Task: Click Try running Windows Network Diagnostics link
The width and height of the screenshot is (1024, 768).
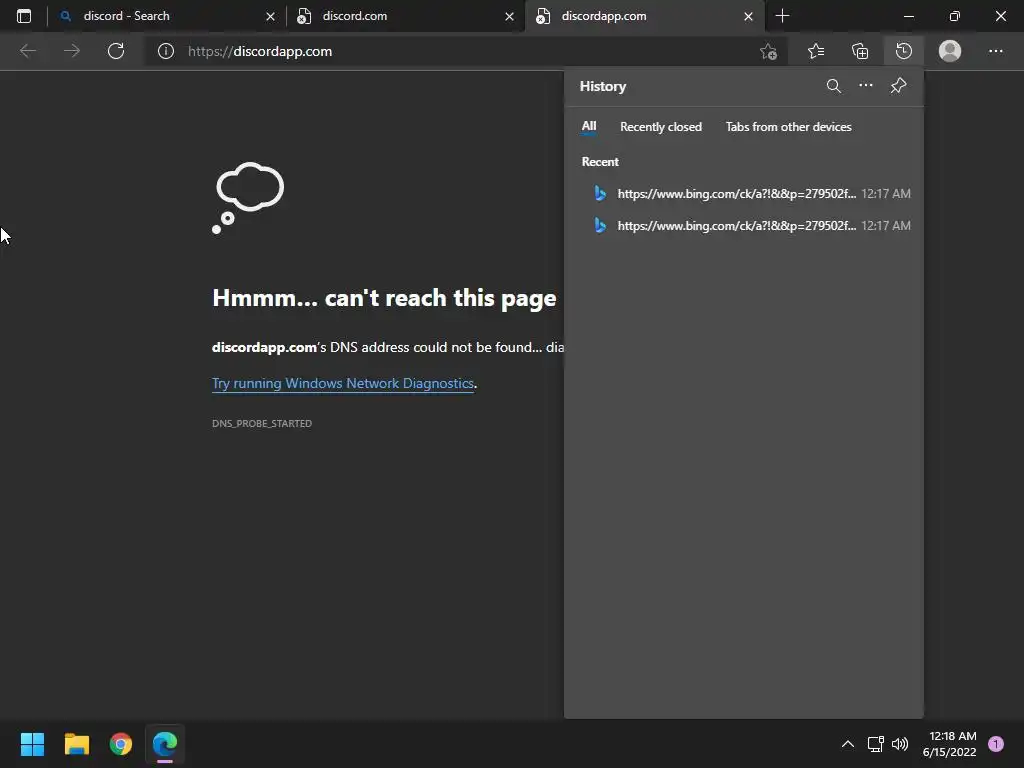Action: click(343, 383)
